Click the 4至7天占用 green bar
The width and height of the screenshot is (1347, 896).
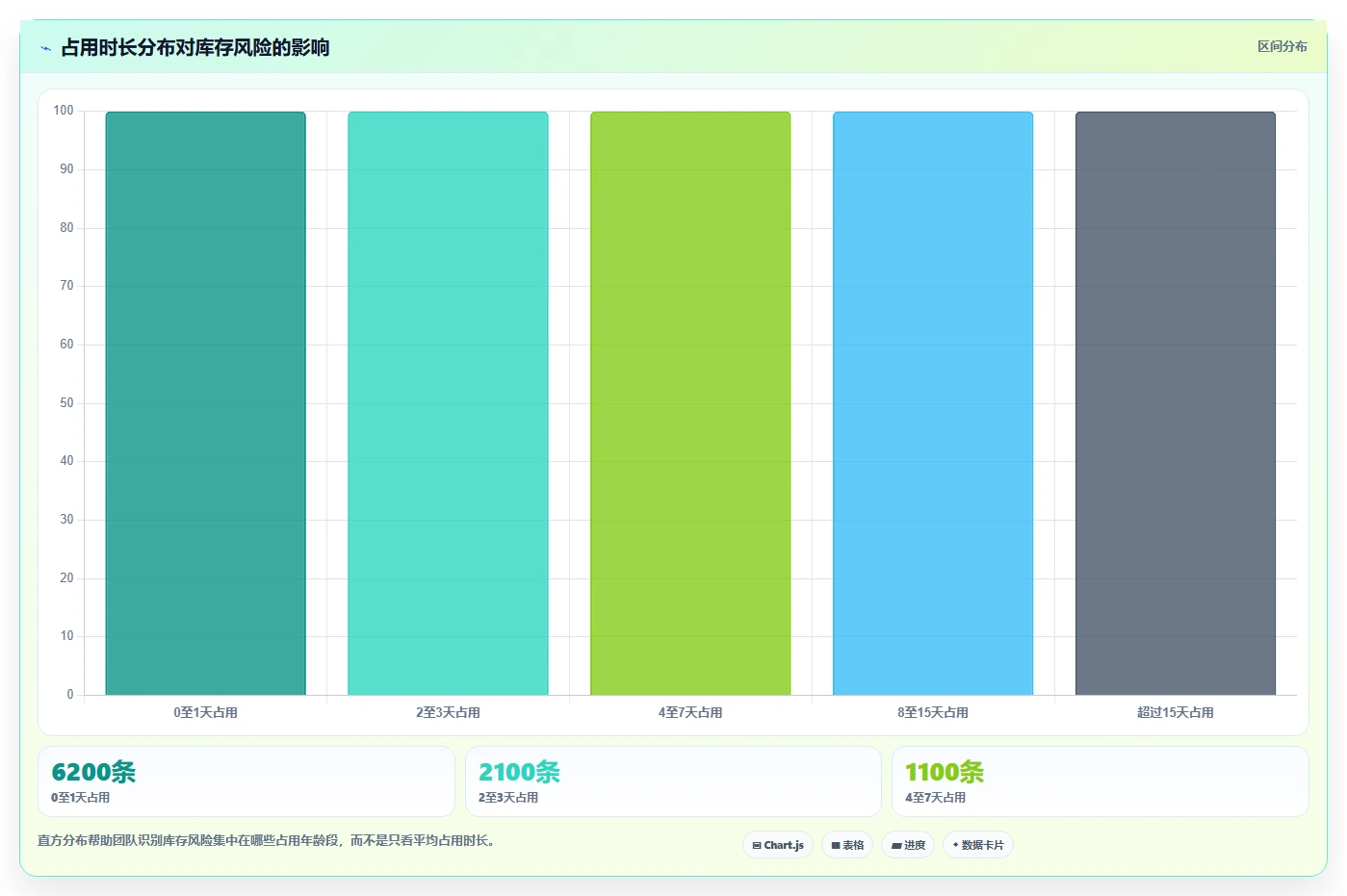coord(690,403)
